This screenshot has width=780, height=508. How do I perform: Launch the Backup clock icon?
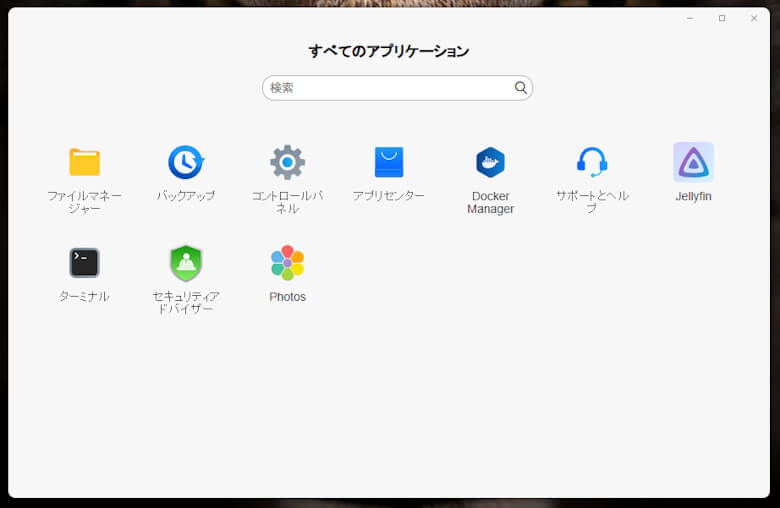pyautogui.click(x=185, y=162)
